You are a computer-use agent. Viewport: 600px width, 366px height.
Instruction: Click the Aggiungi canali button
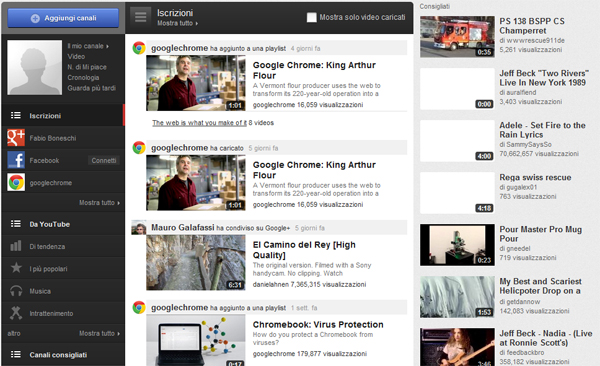(63, 18)
